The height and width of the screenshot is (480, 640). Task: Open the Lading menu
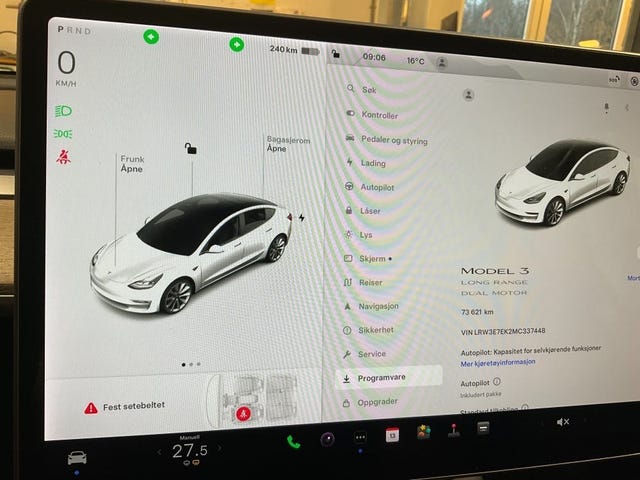pyautogui.click(x=366, y=163)
